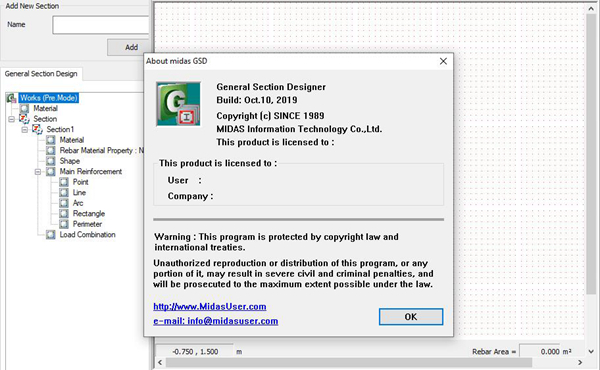Image resolution: width=600 pixels, height=370 pixels.
Task: Click icon beside top-level Material item
Action: coord(24,109)
